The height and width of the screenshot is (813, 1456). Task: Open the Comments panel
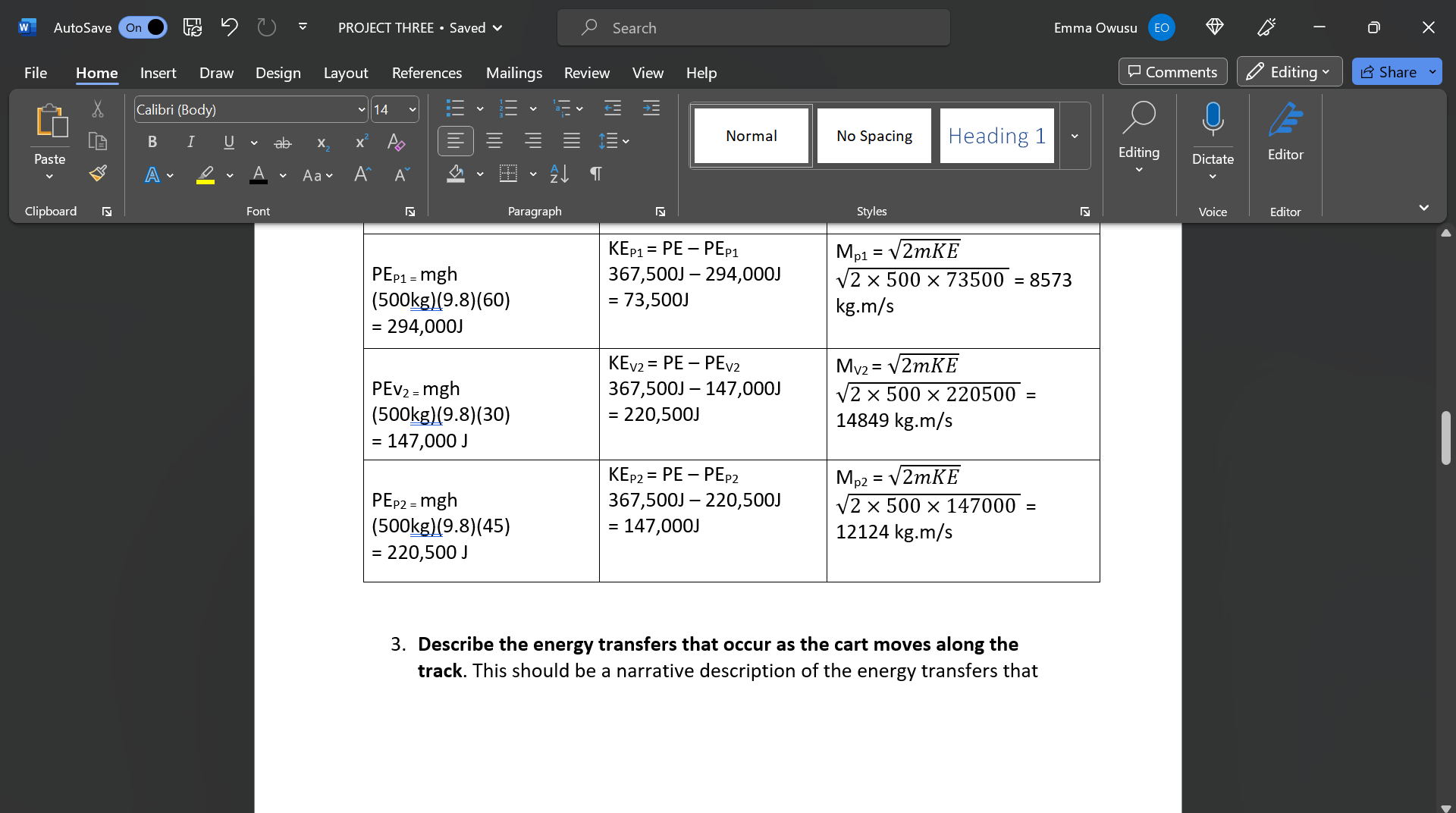1172,71
